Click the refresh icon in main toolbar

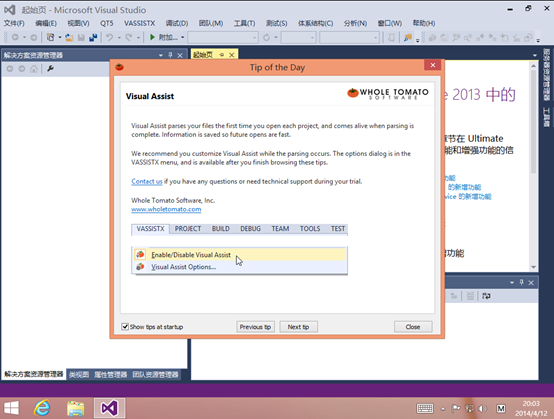(266, 37)
